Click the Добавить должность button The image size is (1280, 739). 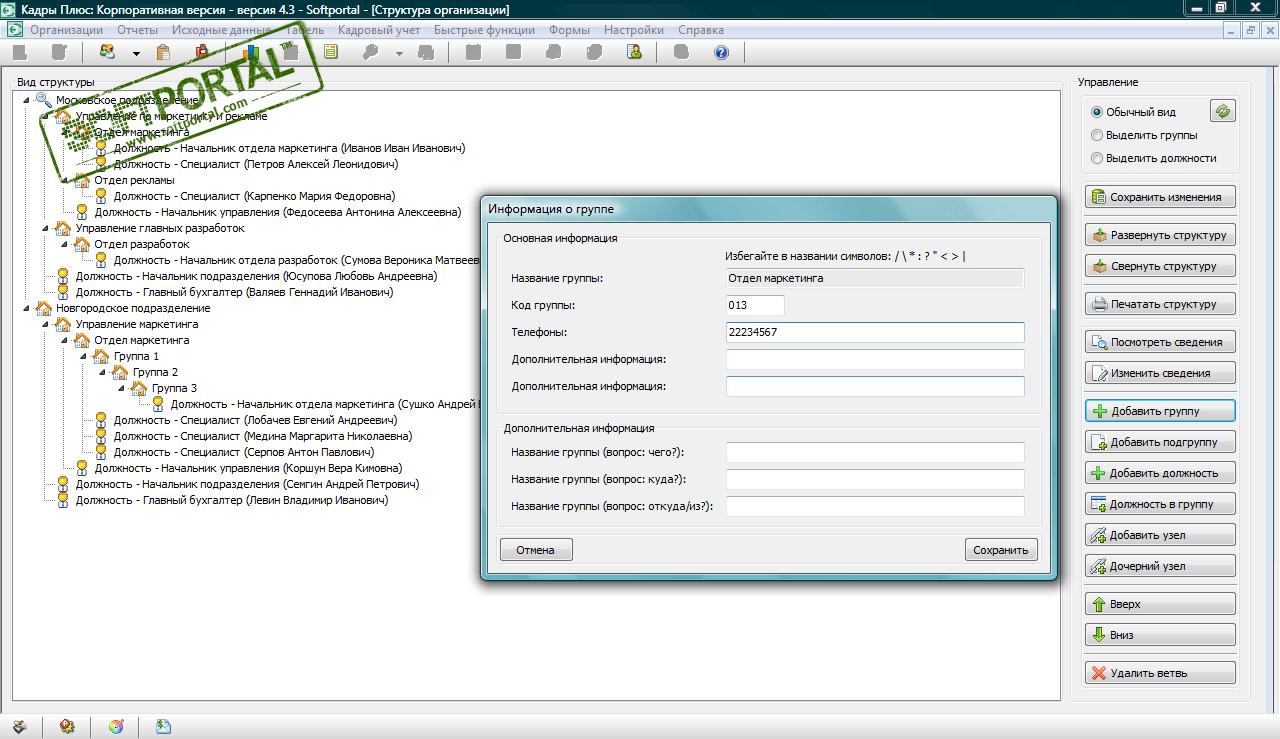click(1160, 473)
